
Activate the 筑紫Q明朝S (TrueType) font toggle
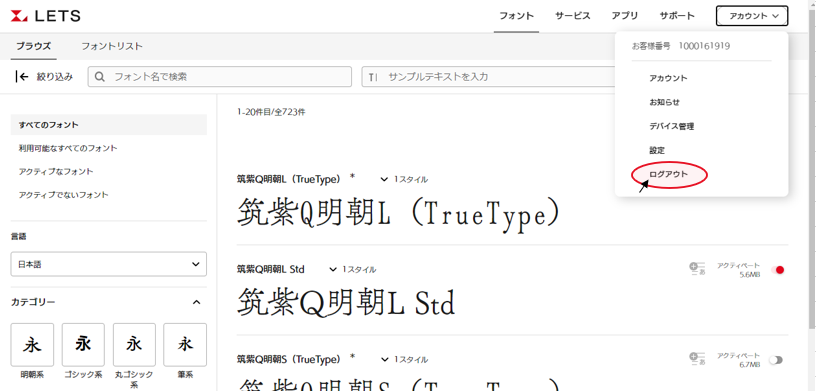click(776, 360)
